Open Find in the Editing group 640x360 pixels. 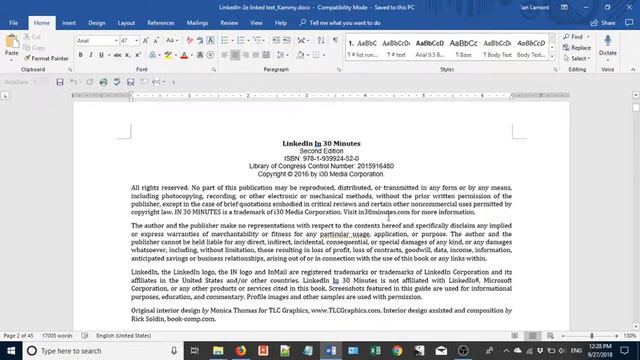[x=573, y=37]
